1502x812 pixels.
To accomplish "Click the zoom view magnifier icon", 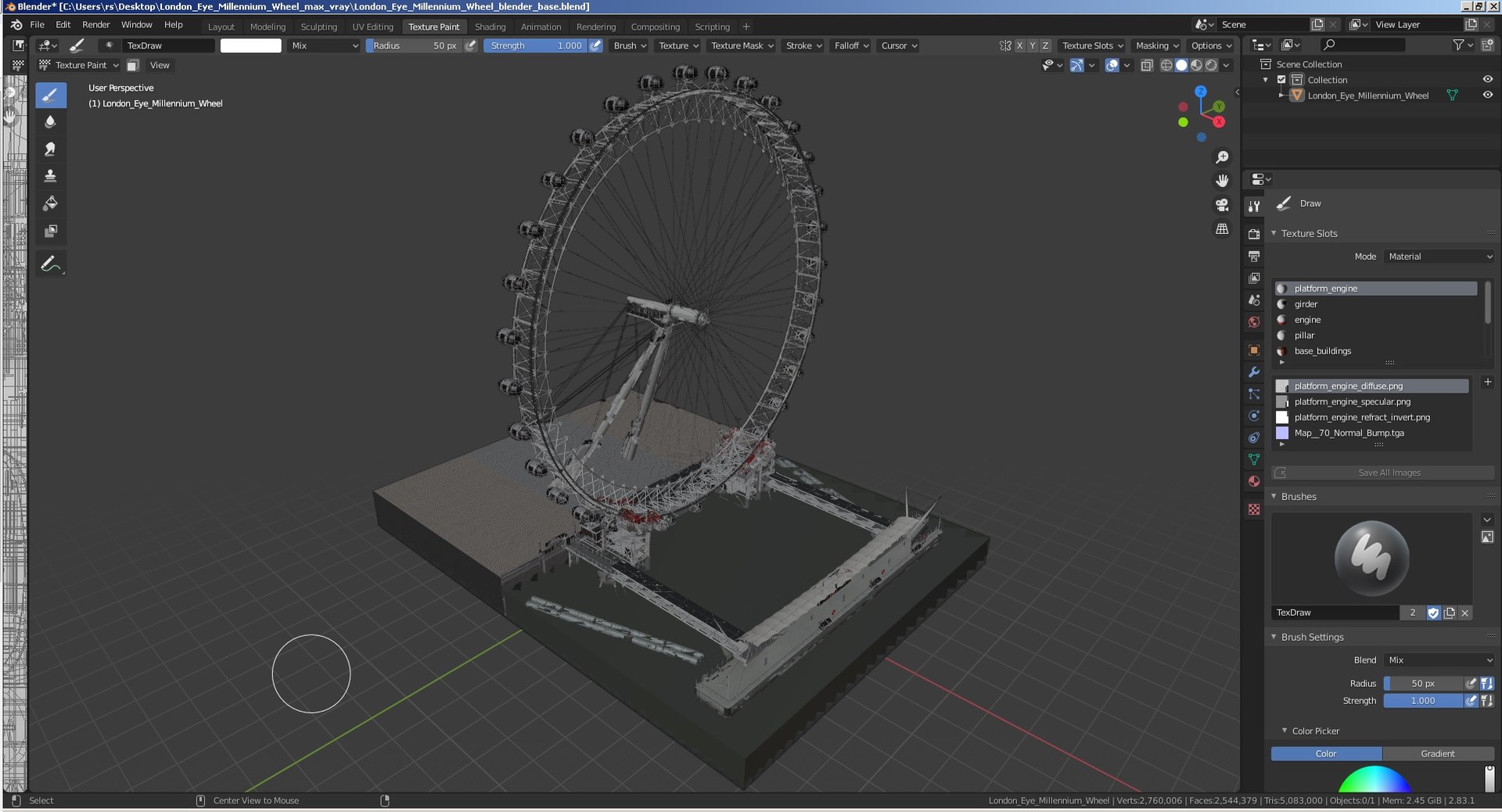I will click(1222, 157).
